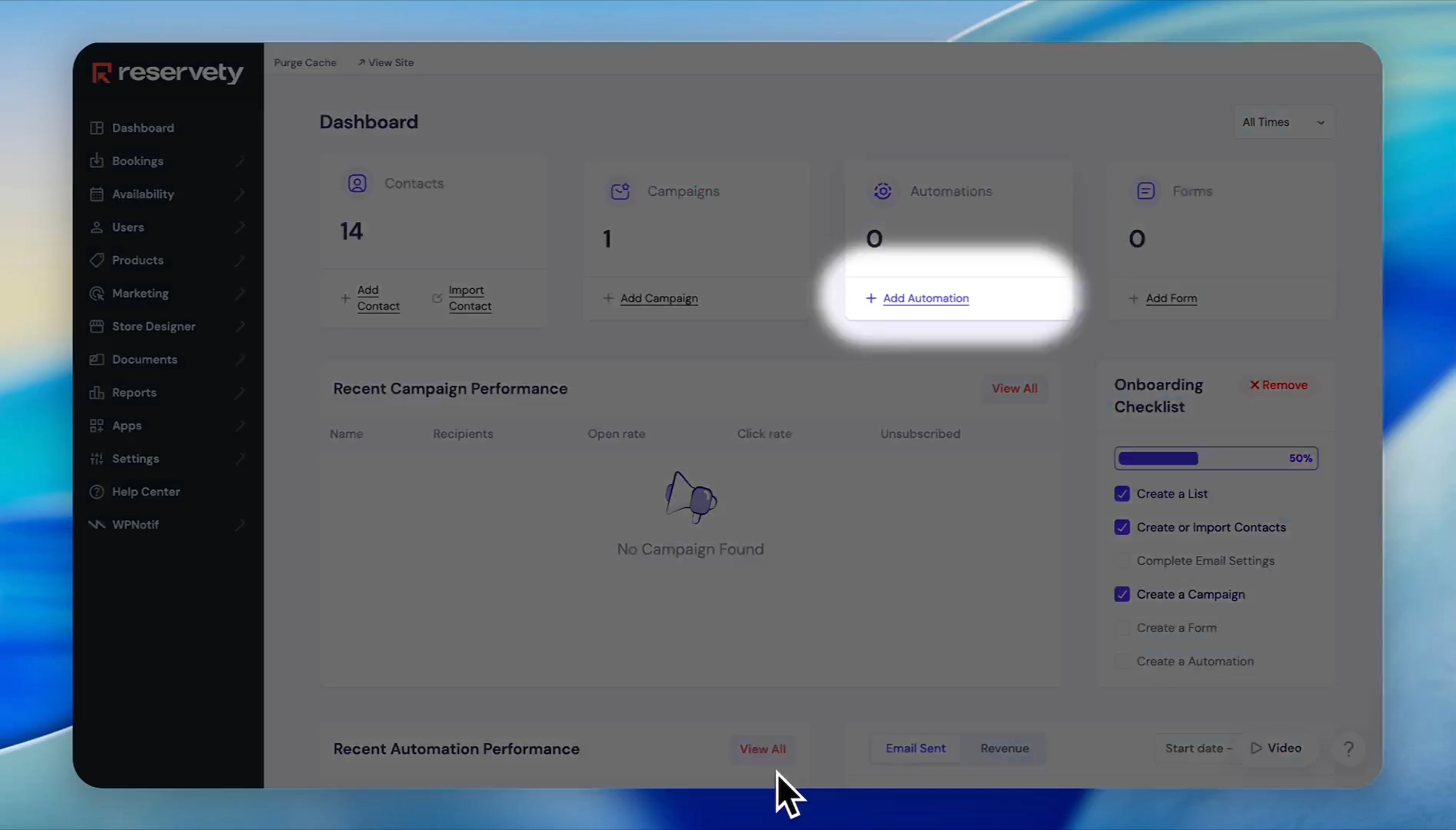Click the Dashboard sidebar icon

(96, 128)
